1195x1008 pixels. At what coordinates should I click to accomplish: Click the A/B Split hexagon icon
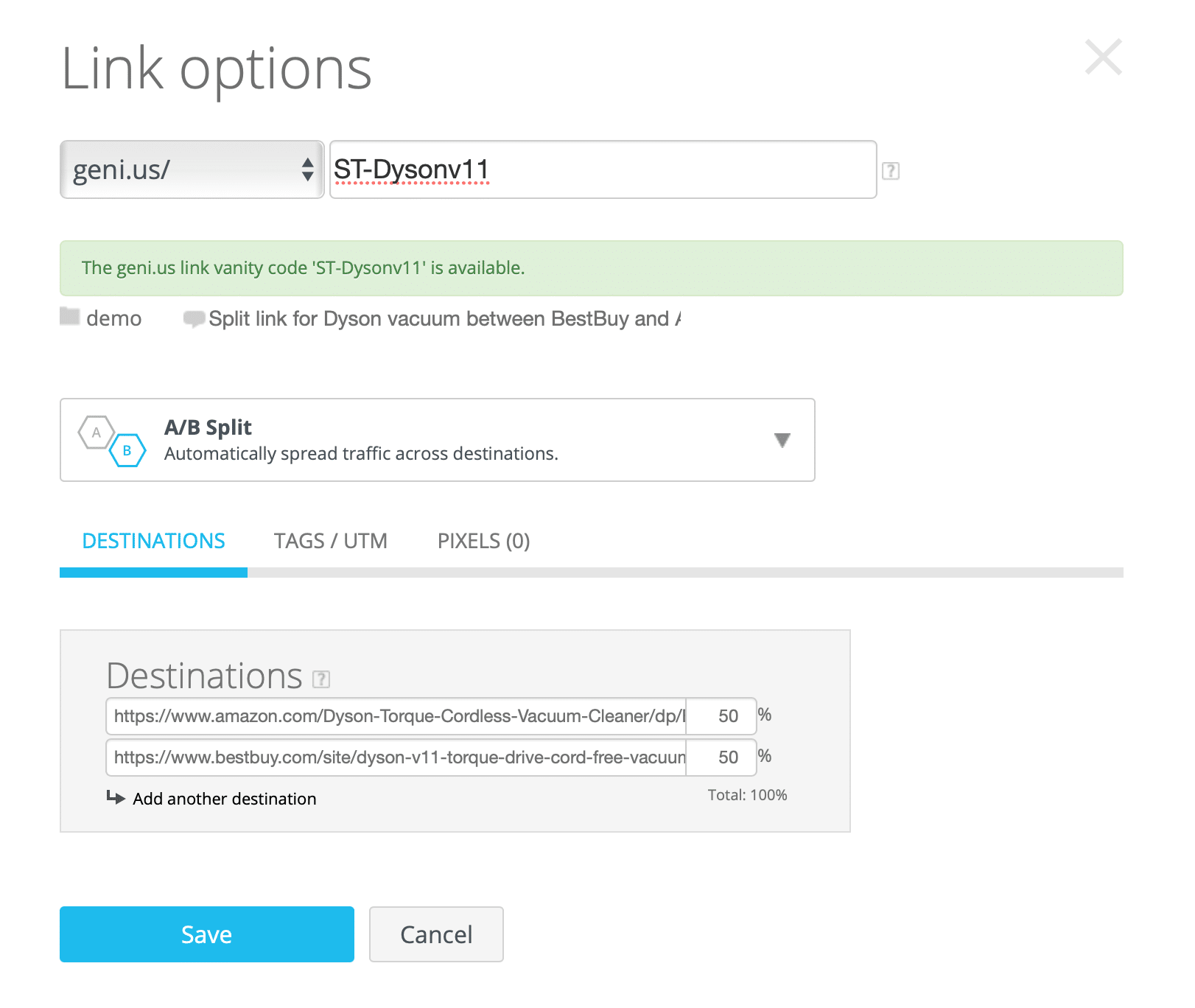point(112,440)
